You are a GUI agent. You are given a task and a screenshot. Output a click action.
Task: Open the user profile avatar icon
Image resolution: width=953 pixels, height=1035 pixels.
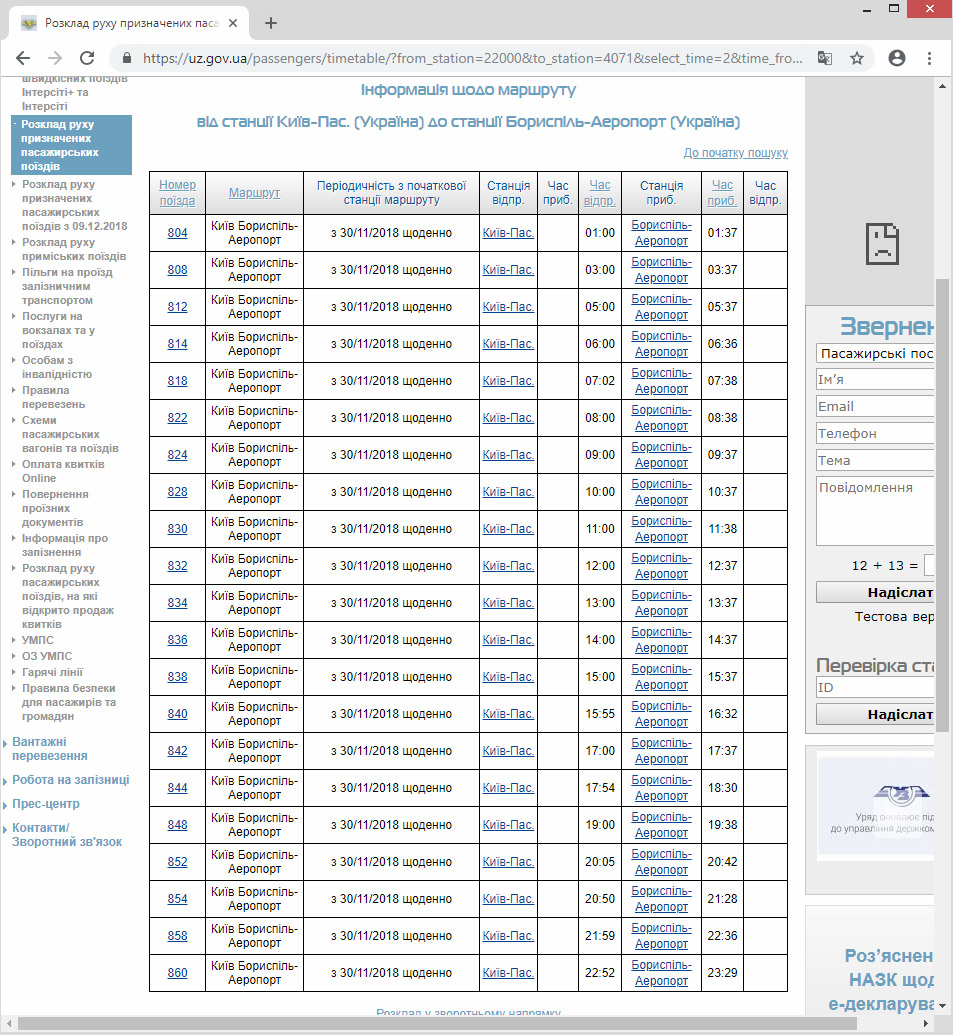[x=897, y=58]
